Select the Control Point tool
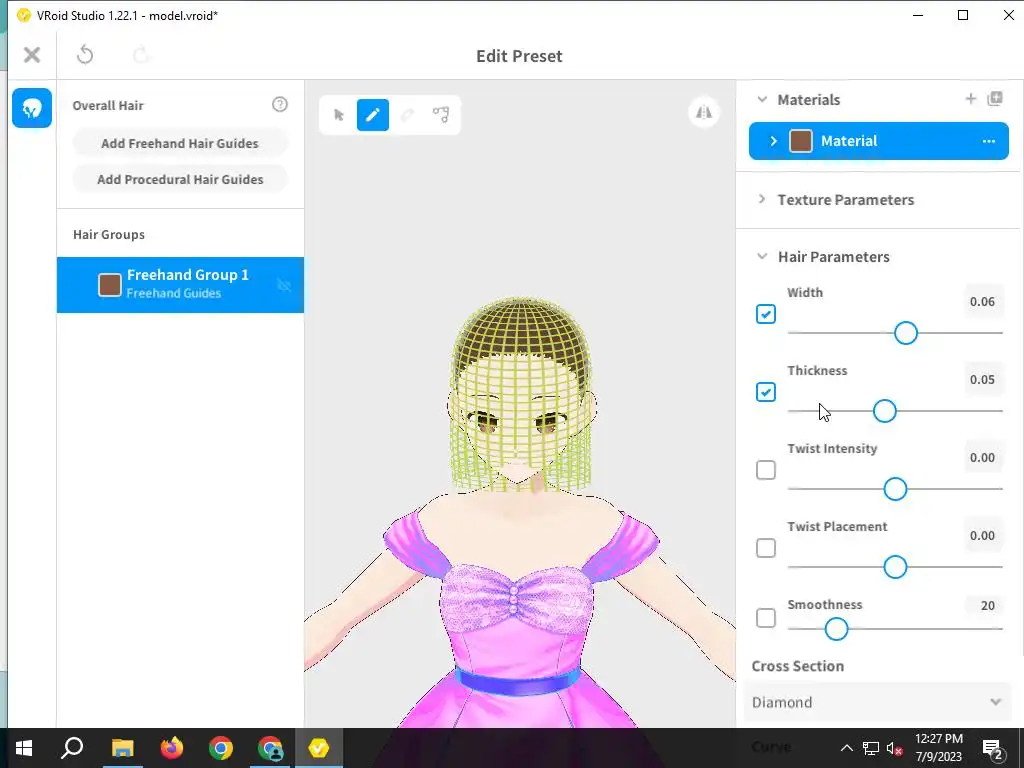Screen dimensions: 1024x768 (441, 115)
